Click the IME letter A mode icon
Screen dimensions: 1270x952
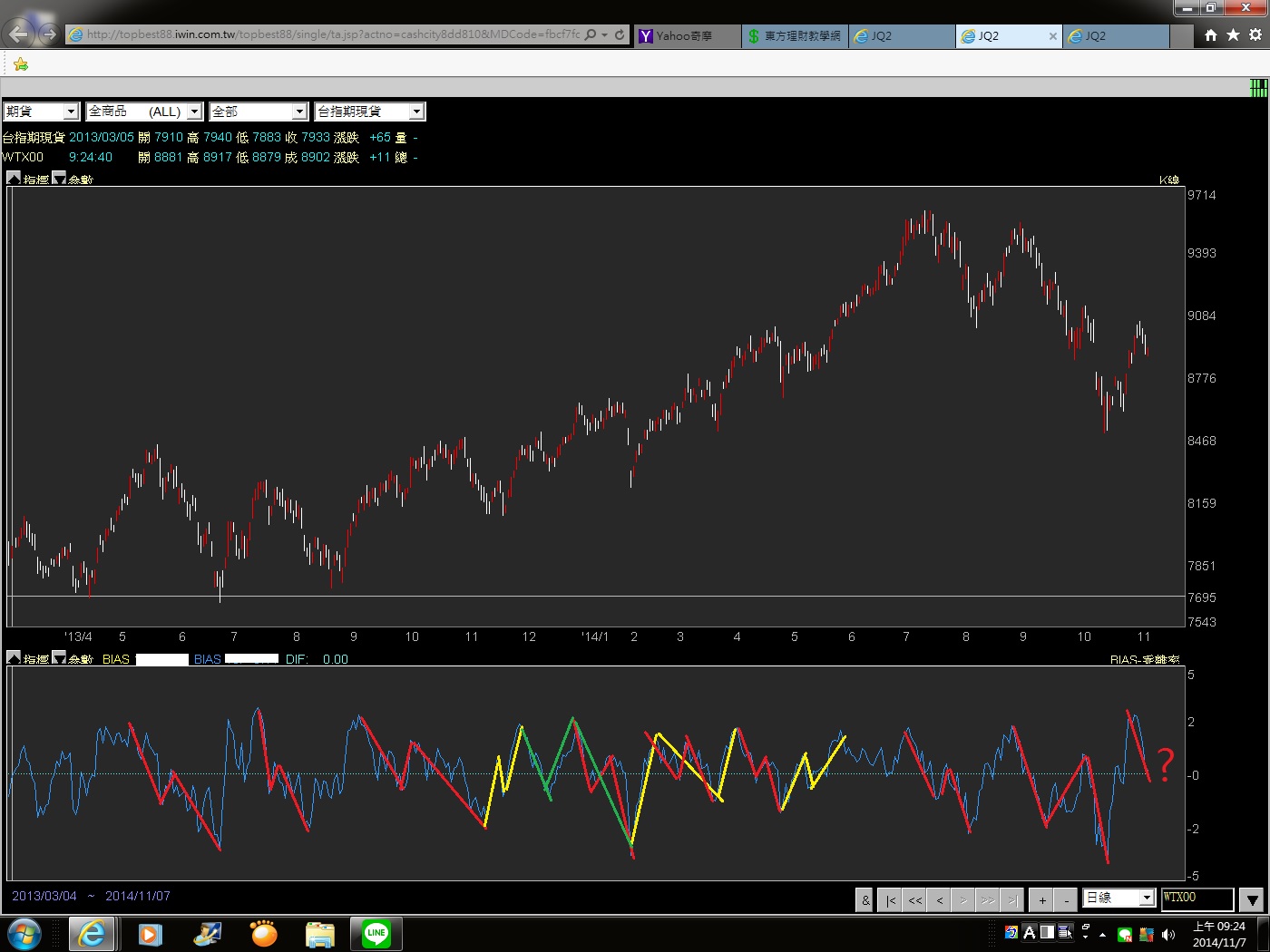pos(1030,932)
